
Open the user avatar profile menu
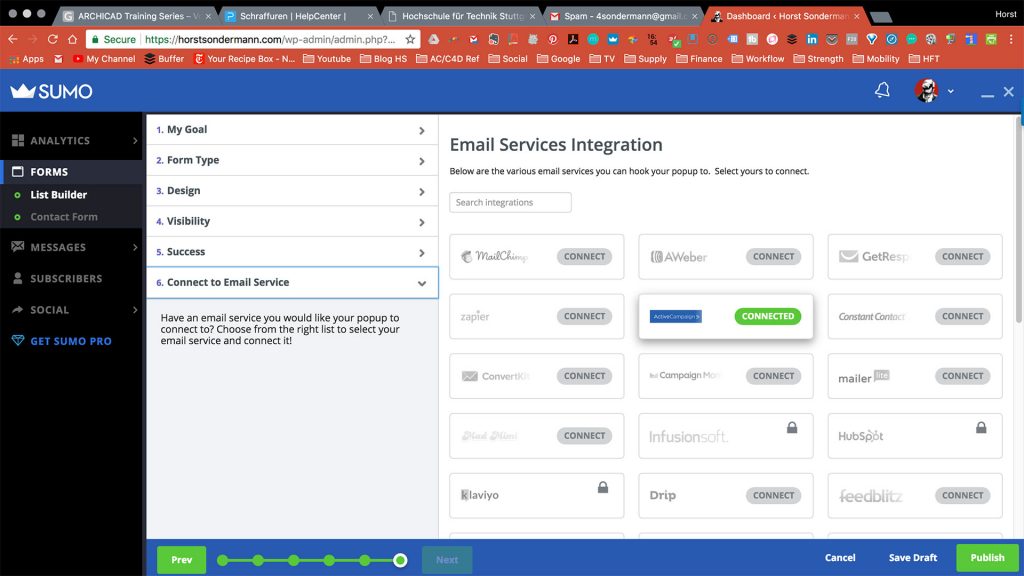927,91
